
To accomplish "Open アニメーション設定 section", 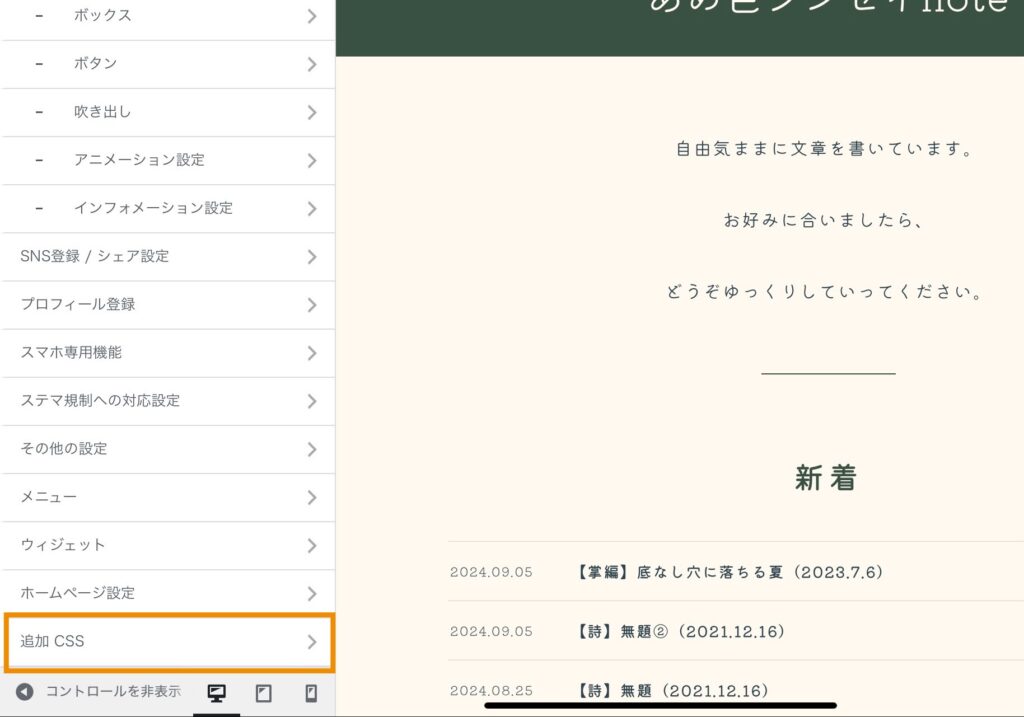I will click(x=168, y=161).
